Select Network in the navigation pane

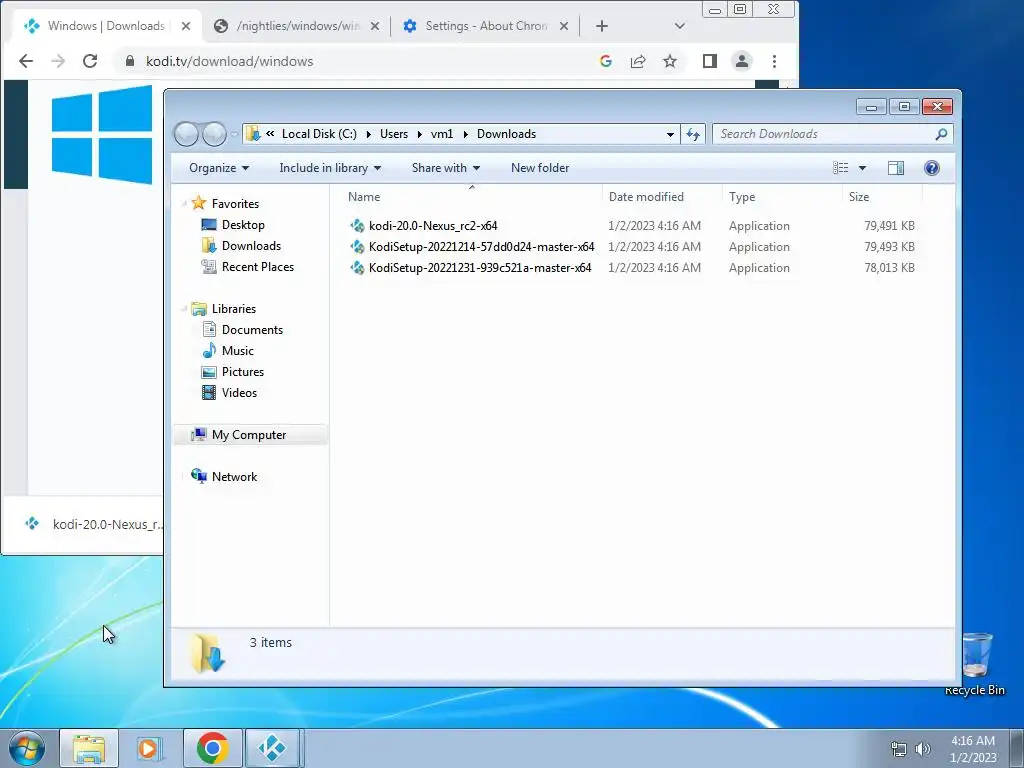[x=234, y=477]
